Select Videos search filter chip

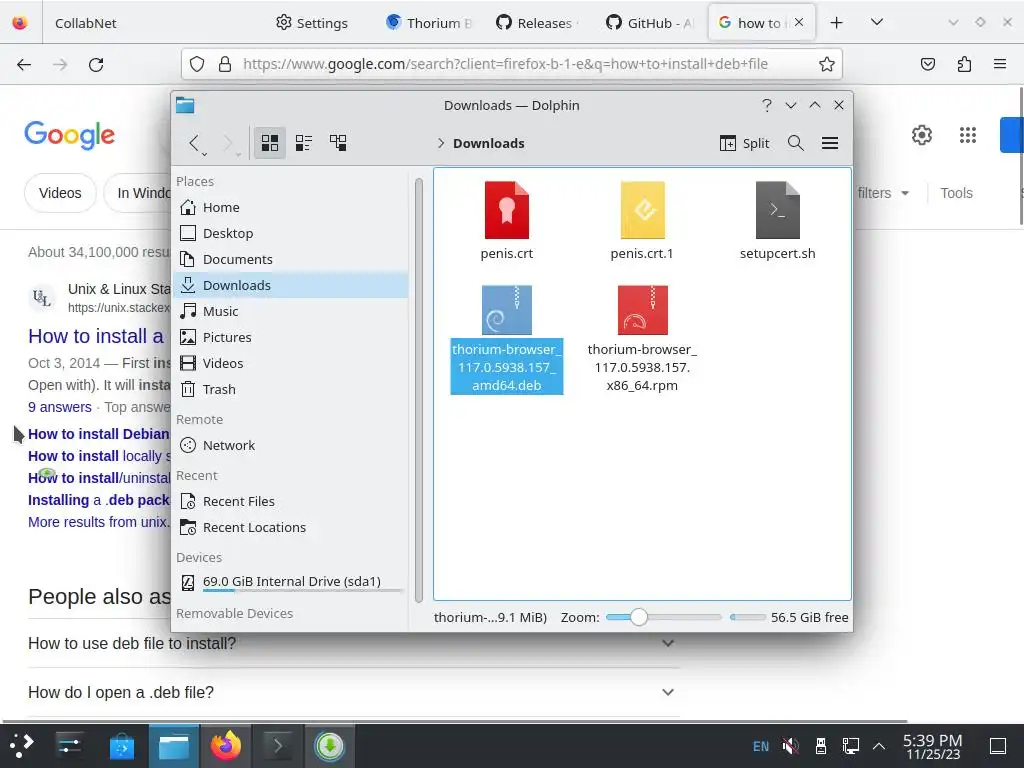[x=60, y=193]
